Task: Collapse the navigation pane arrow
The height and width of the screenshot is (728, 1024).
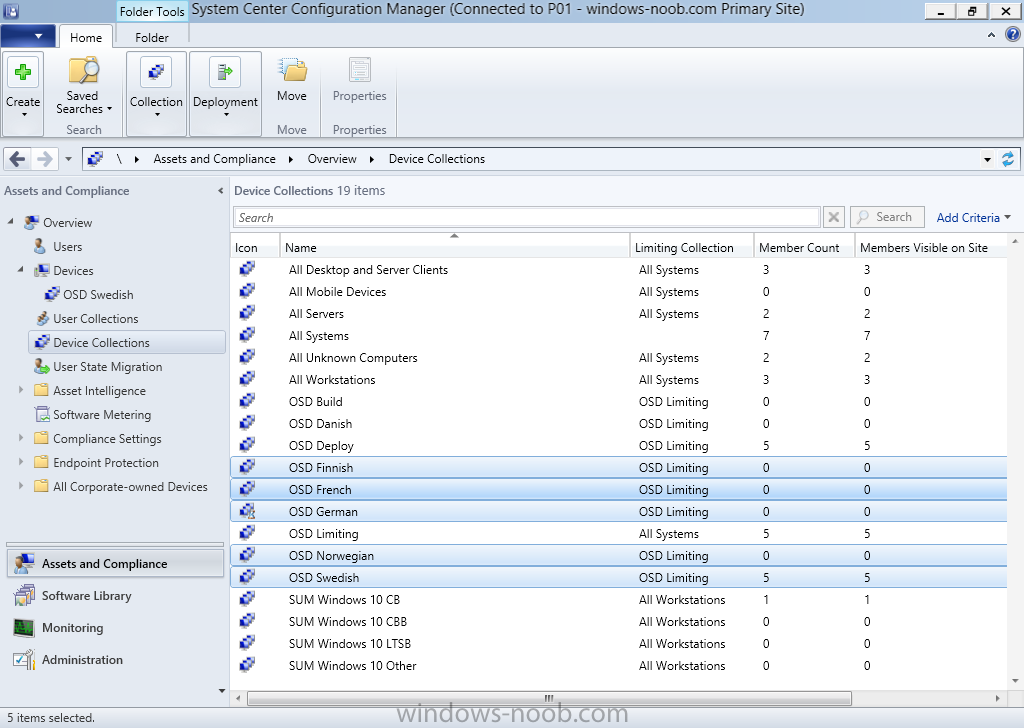Action: (220, 191)
